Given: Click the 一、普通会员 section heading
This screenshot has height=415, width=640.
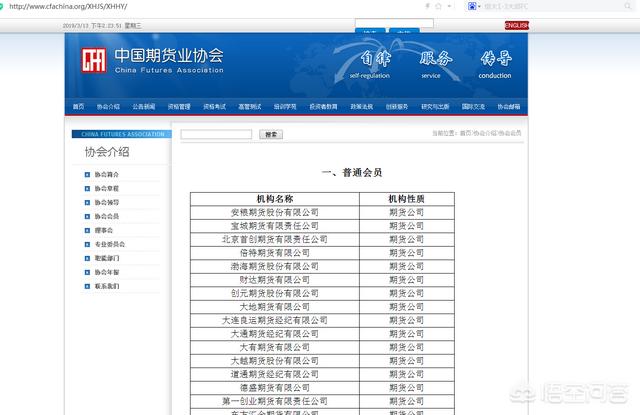Looking at the screenshot, I should click(352, 172).
